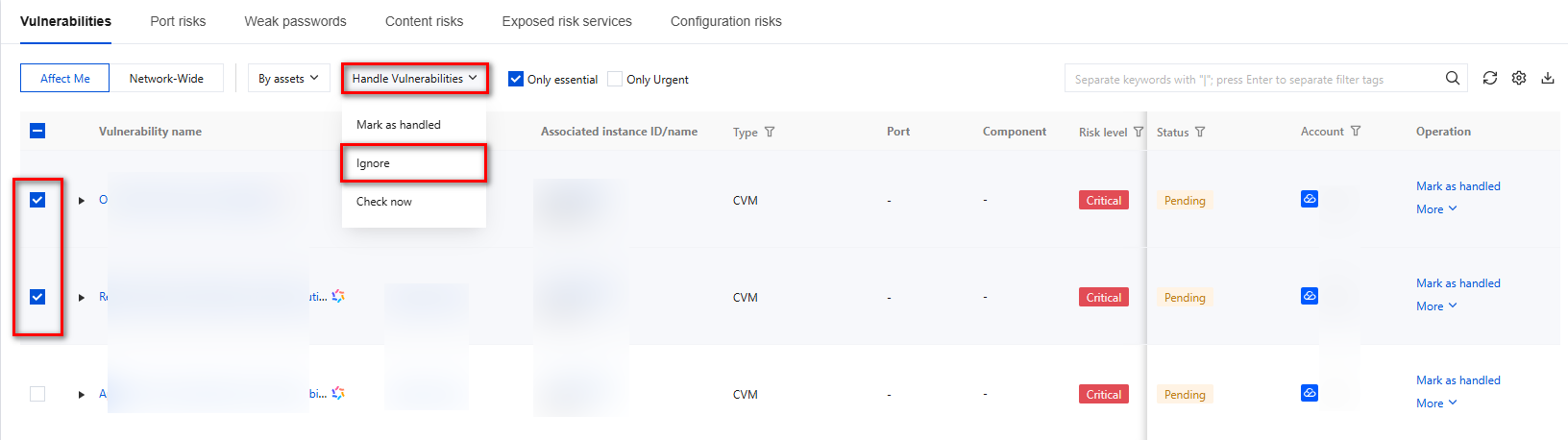Click the Network-Wide button
Image resolution: width=1568 pixels, height=440 pixels.
[x=166, y=79]
